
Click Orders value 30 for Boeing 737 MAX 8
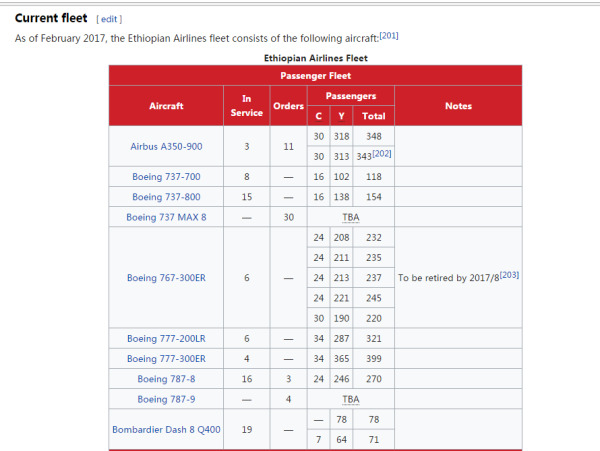(289, 217)
